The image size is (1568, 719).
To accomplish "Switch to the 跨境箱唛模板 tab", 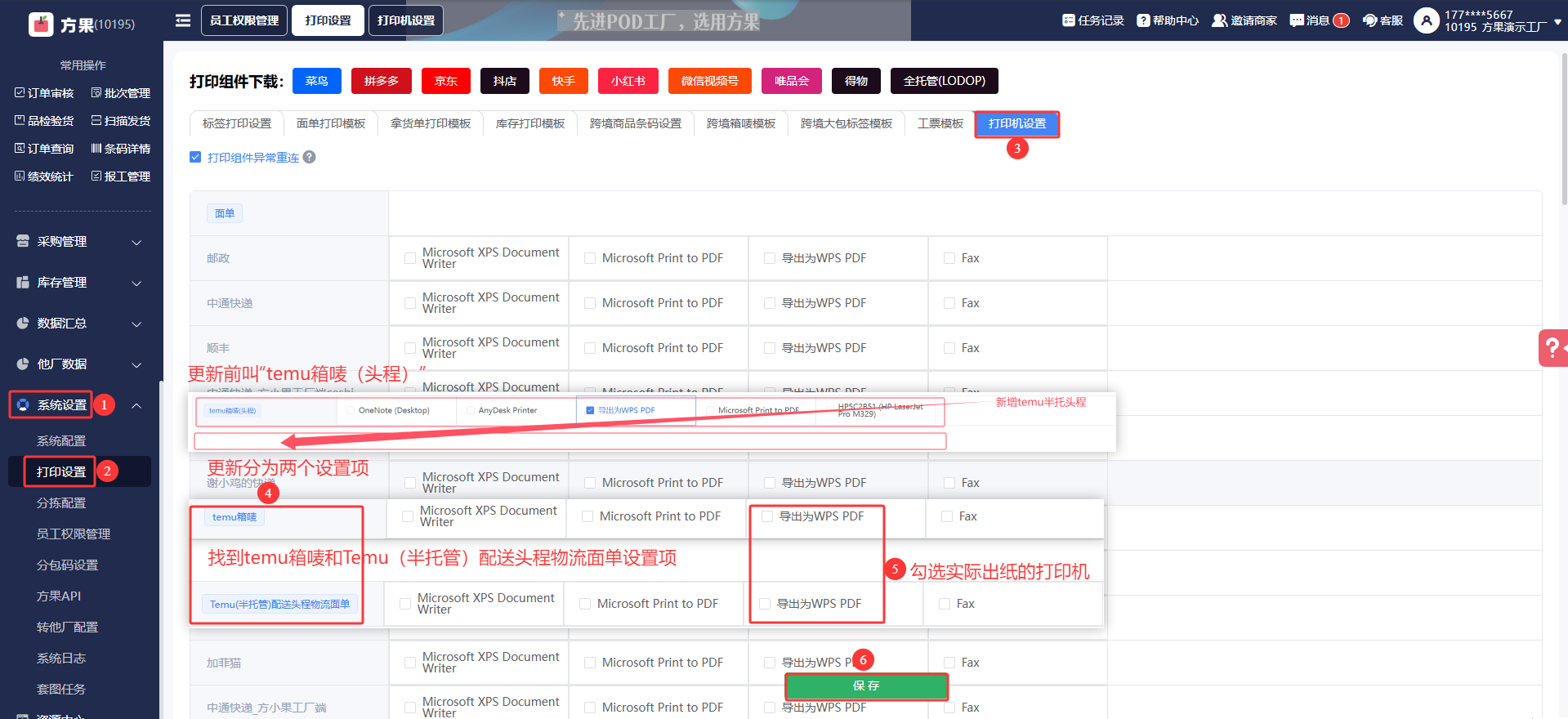I will point(740,123).
